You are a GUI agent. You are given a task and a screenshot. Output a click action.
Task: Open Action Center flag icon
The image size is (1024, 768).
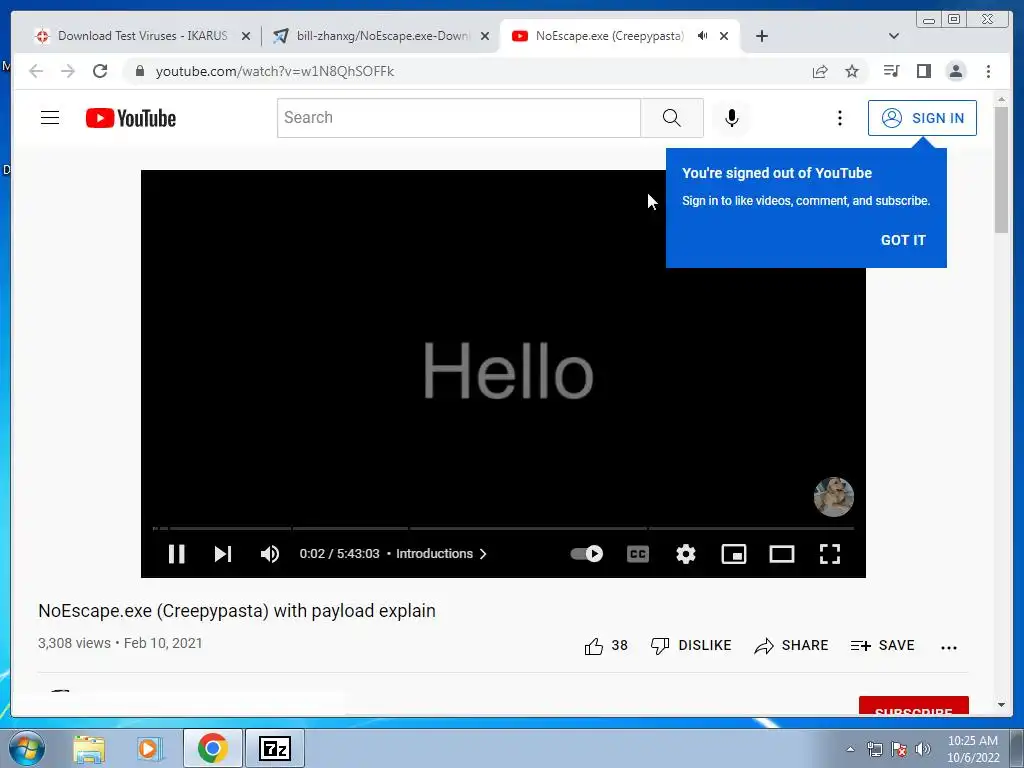[x=899, y=749]
